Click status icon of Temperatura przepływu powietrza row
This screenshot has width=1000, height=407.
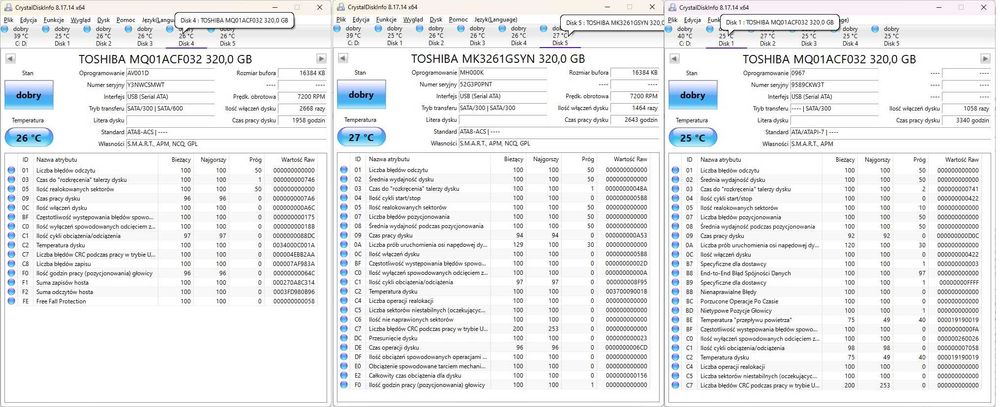[x=676, y=320]
